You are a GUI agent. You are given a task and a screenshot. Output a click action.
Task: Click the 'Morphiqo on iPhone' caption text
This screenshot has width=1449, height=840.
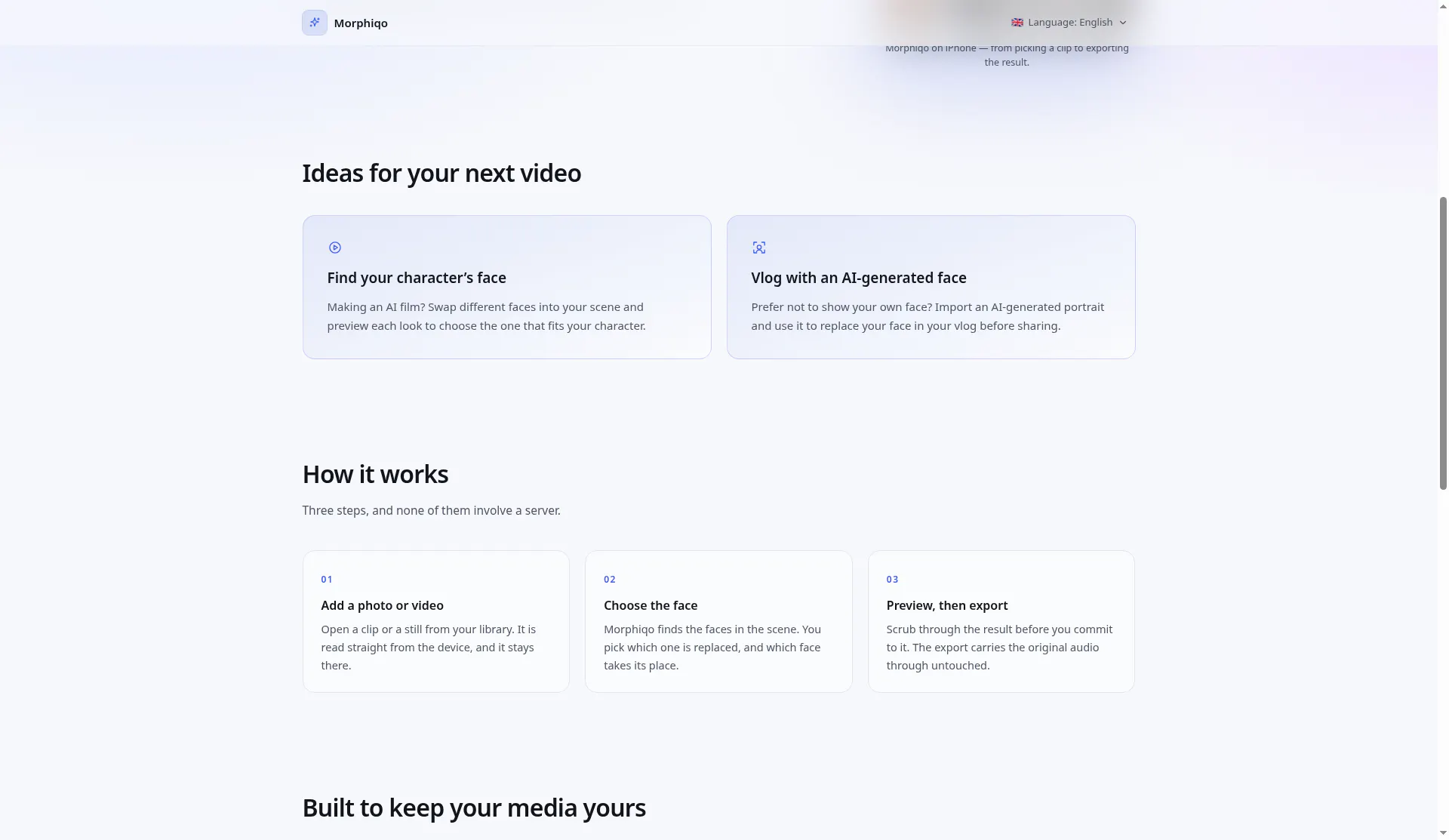(1007, 55)
